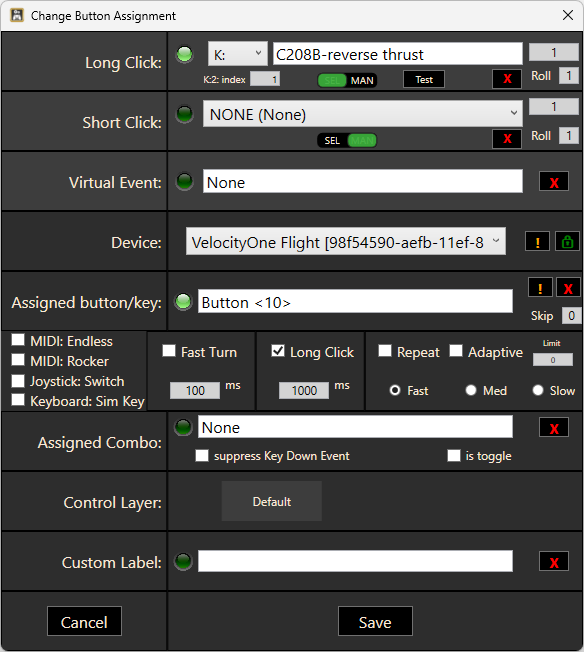584x652 pixels.
Task: Open the NONE (None) Short Click dropdown
Action: click(x=363, y=114)
